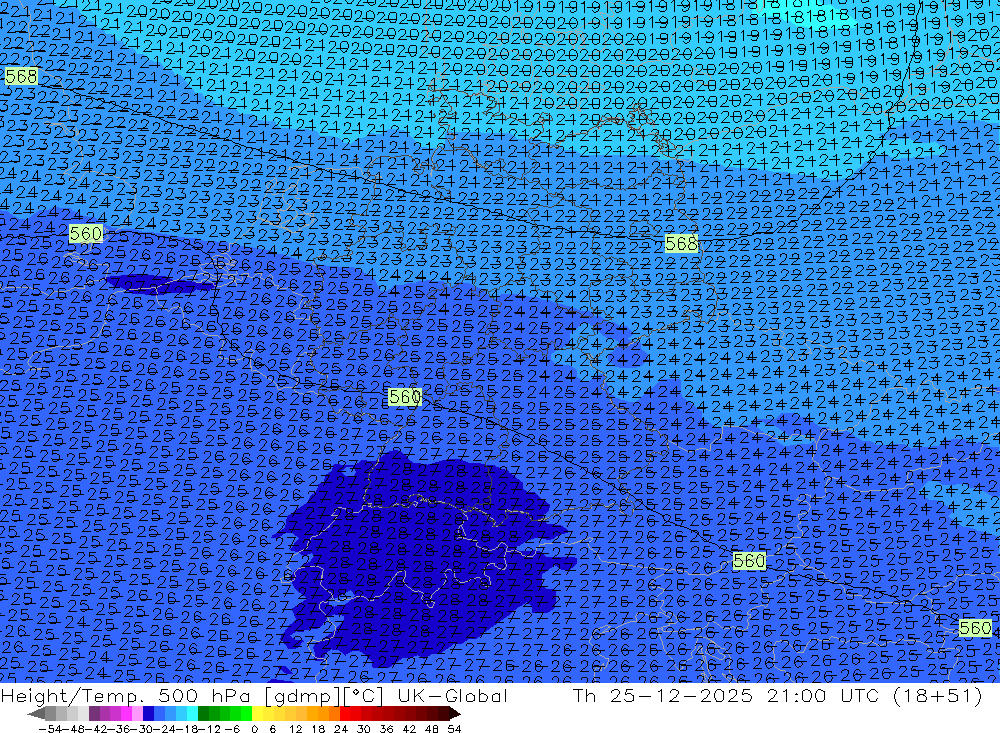Click the yellow 0 swatch in the legend
1000x733 pixels.
point(257,714)
